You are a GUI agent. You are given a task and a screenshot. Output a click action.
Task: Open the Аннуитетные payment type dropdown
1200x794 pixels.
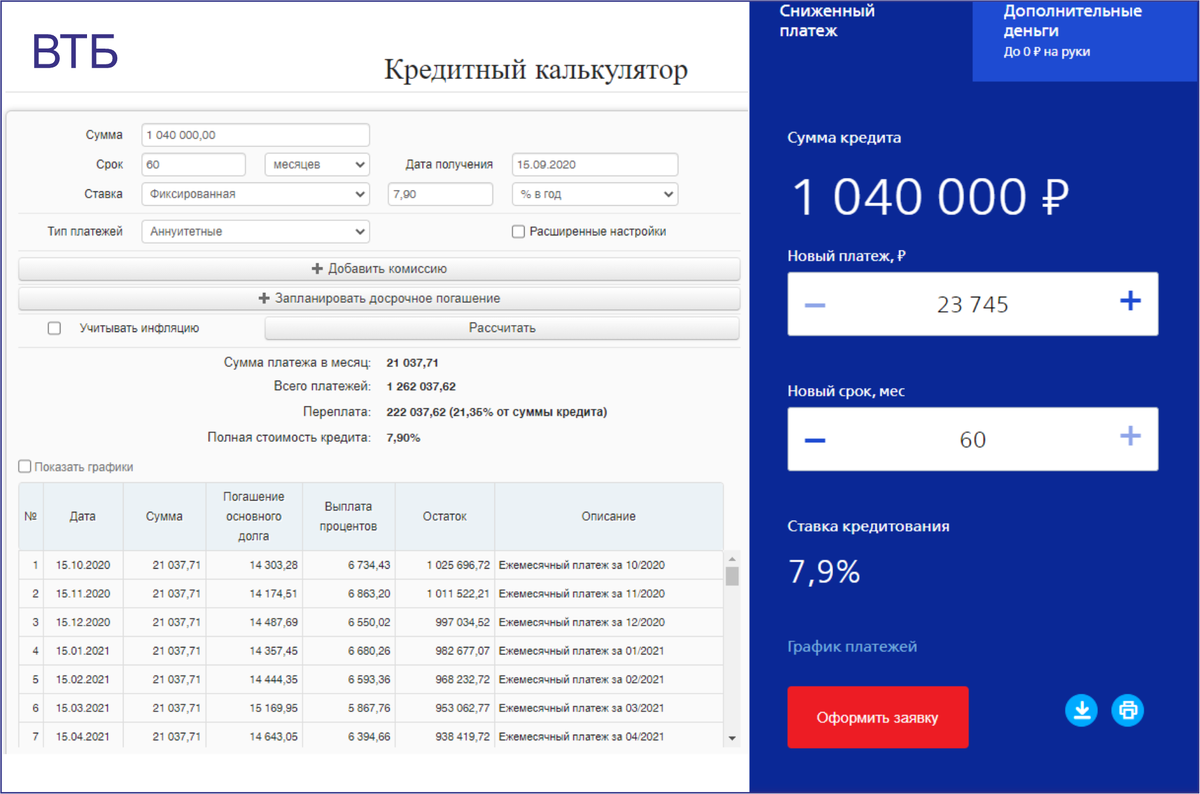coord(256,231)
